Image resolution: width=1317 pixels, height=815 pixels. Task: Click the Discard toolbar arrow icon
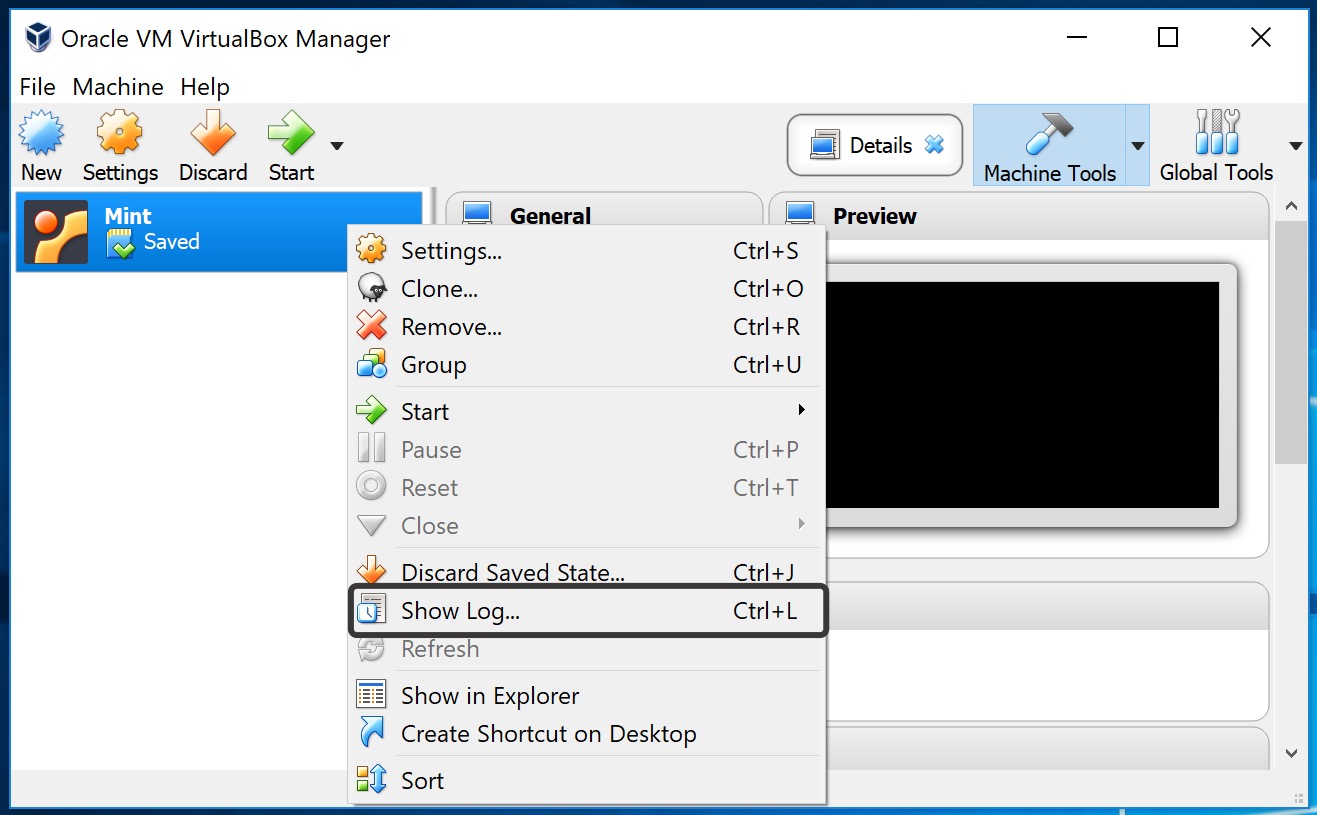[x=213, y=133]
